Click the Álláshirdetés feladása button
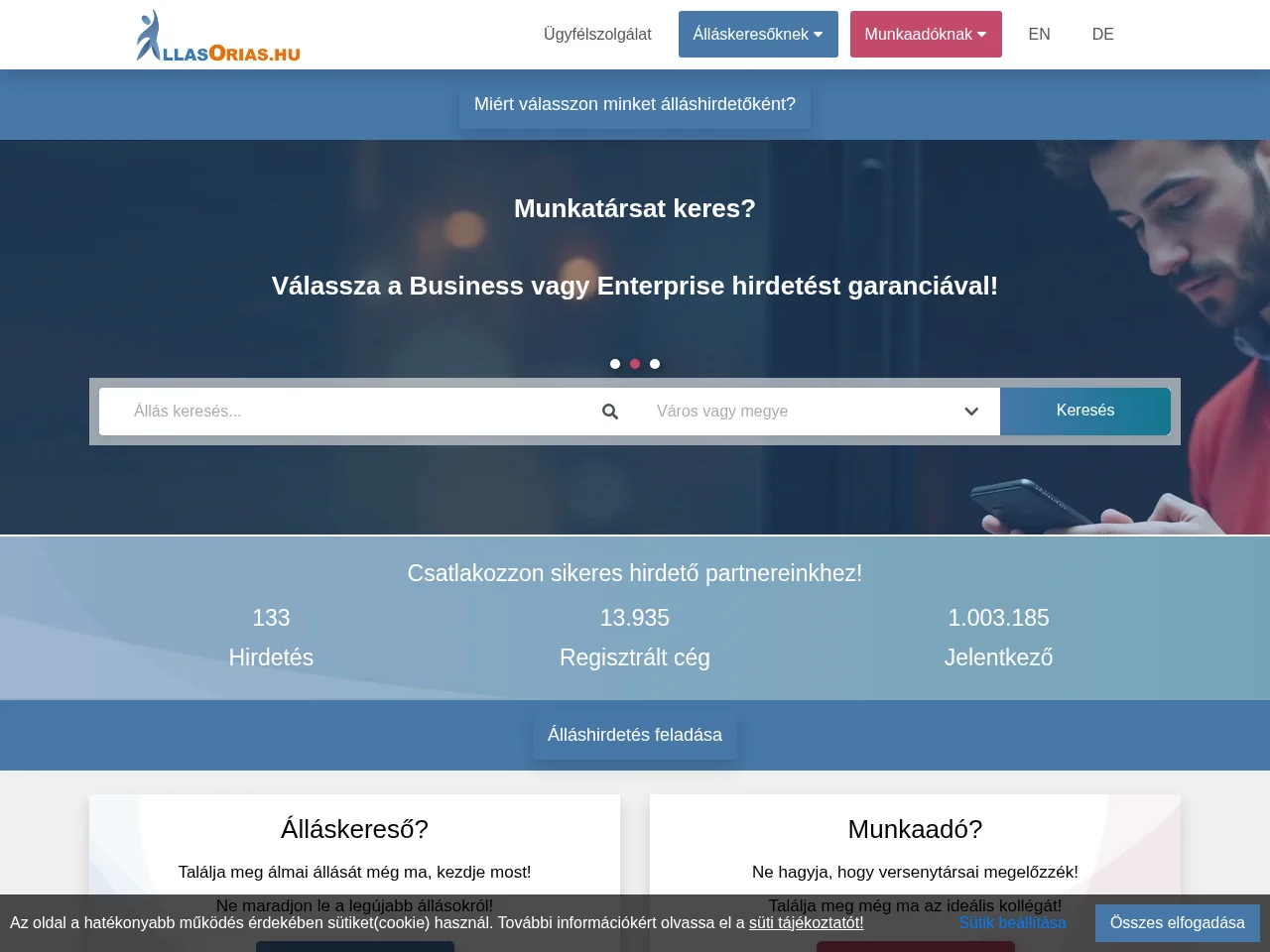 click(635, 735)
